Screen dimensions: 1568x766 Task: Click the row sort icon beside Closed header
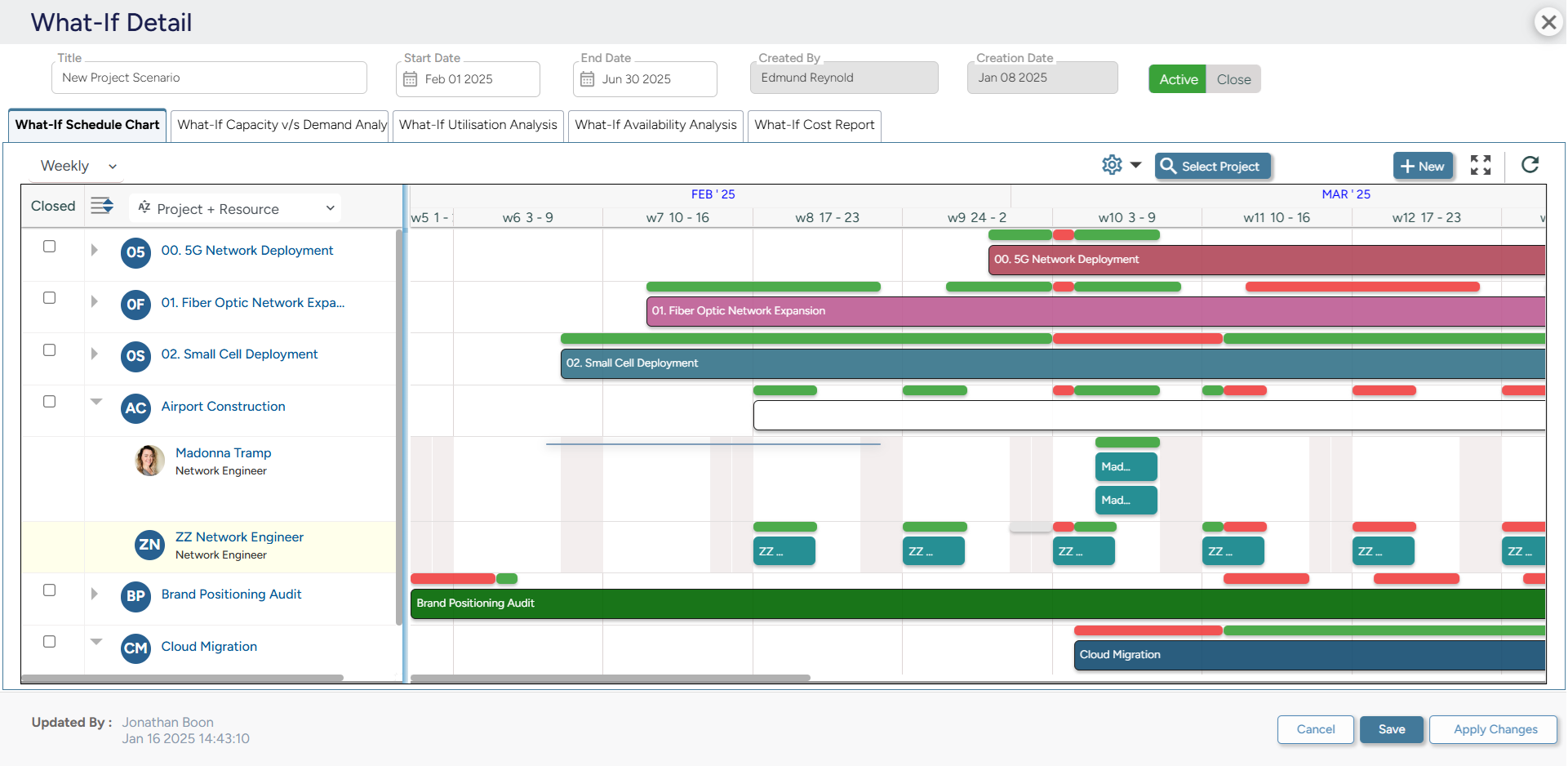[x=103, y=206]
